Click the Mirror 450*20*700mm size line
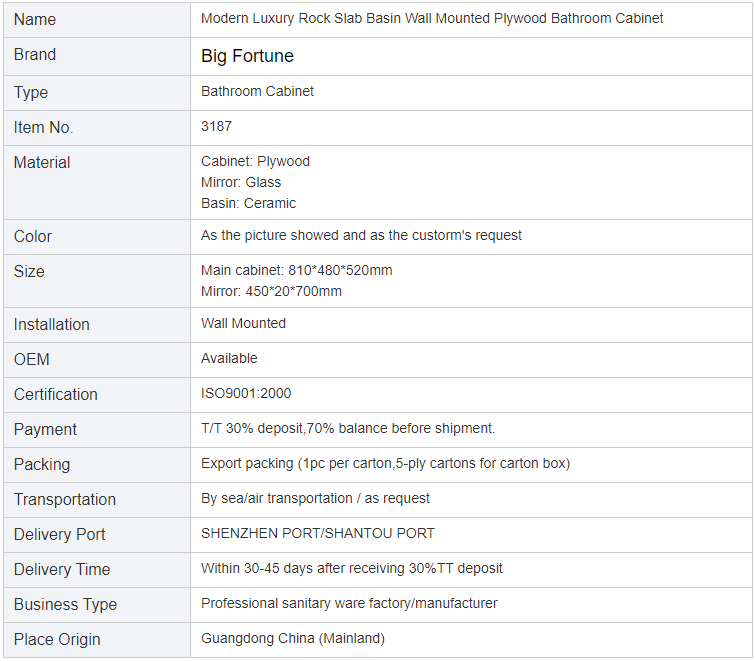Screen dimensions: 755x661 pyautogui.click(x=271, y=291)
